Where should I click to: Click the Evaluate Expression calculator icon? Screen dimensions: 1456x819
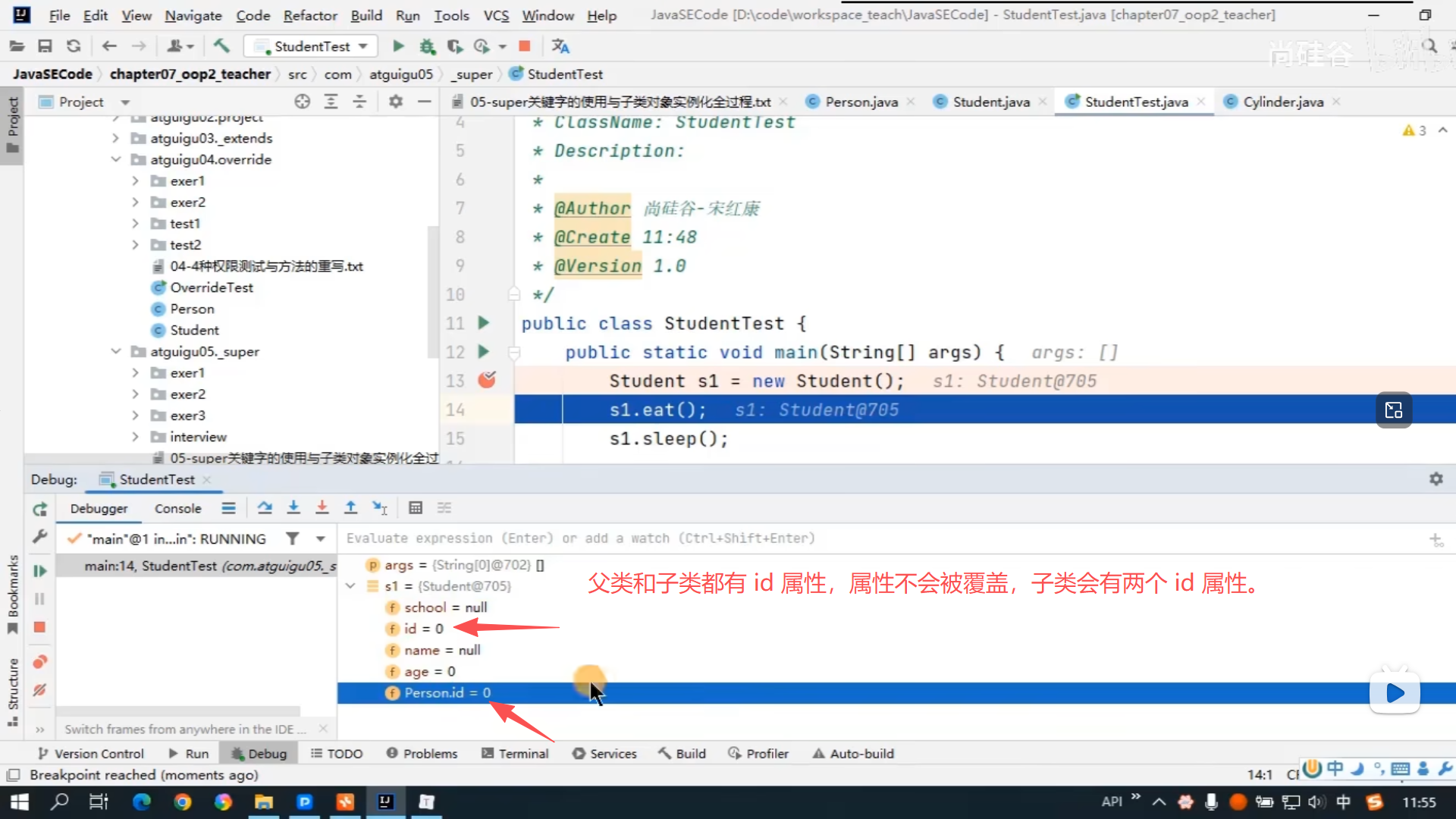pos(415,508)
